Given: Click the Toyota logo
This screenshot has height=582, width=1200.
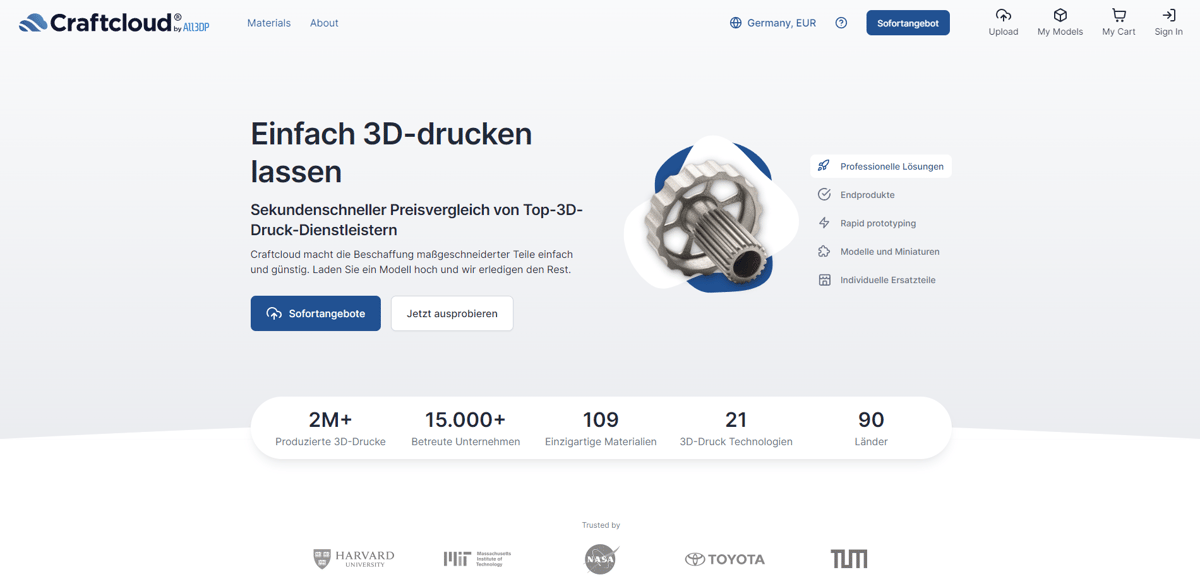Looking at the screenshot, I should (x=725, y=559).
